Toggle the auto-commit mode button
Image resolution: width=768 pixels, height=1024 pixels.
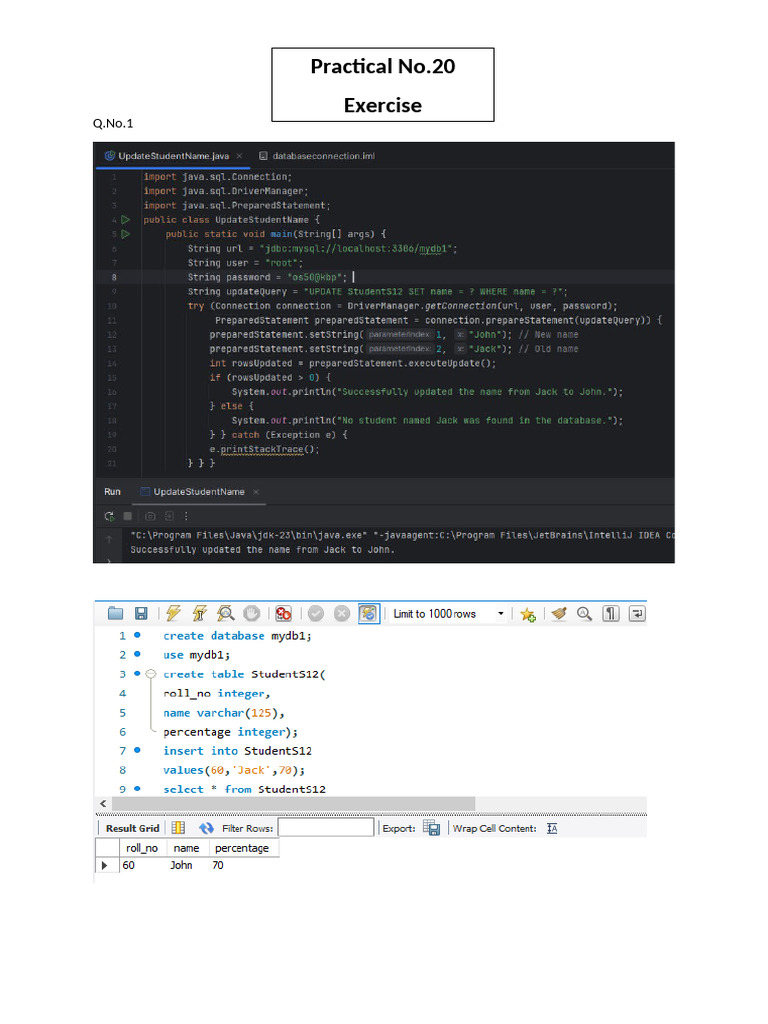(367, 614)
